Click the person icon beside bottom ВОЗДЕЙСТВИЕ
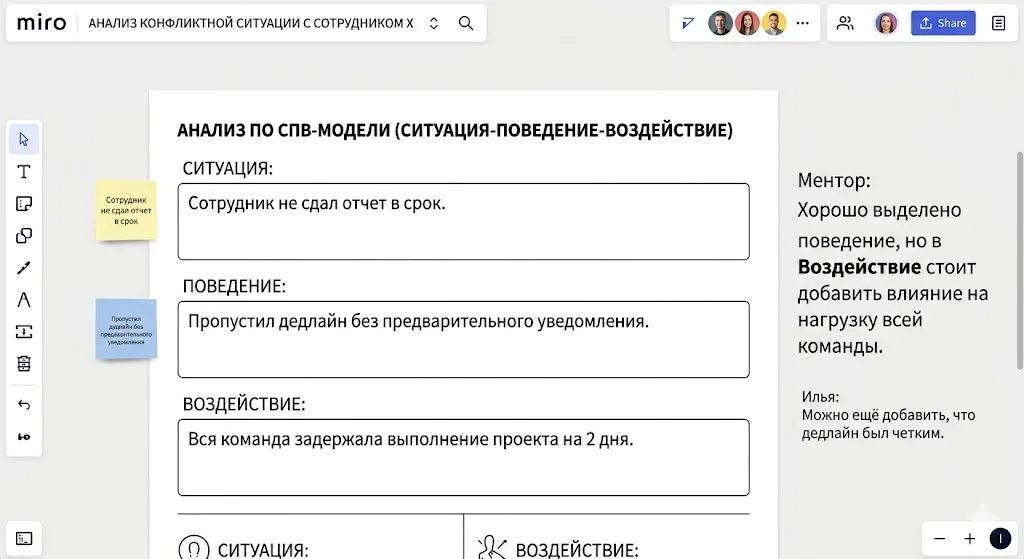Image resolution: width=1024 pixels, height=559 pixels. [x=492, y=549]
